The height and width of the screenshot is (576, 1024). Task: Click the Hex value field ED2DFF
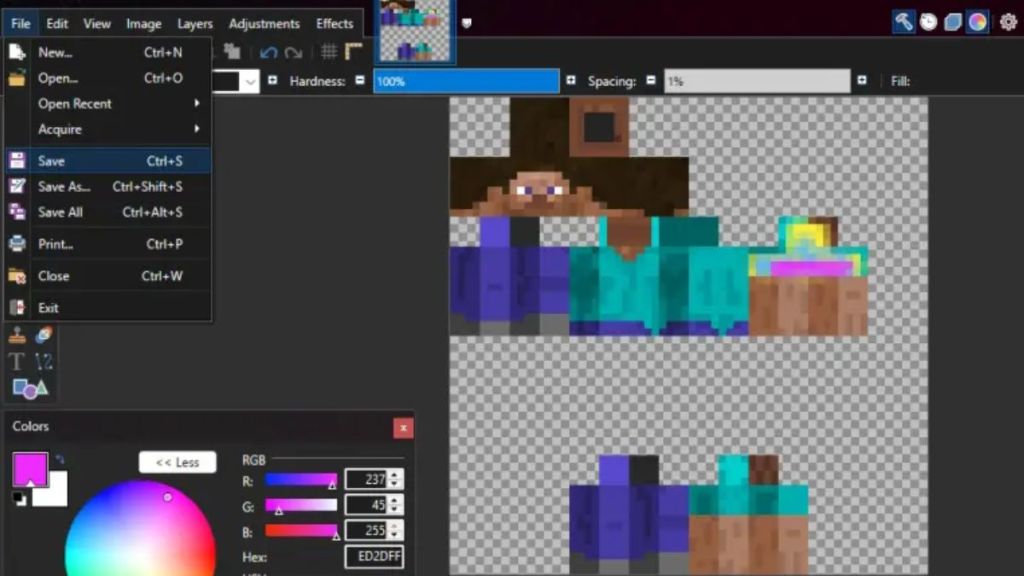click(x=374, y=556)
